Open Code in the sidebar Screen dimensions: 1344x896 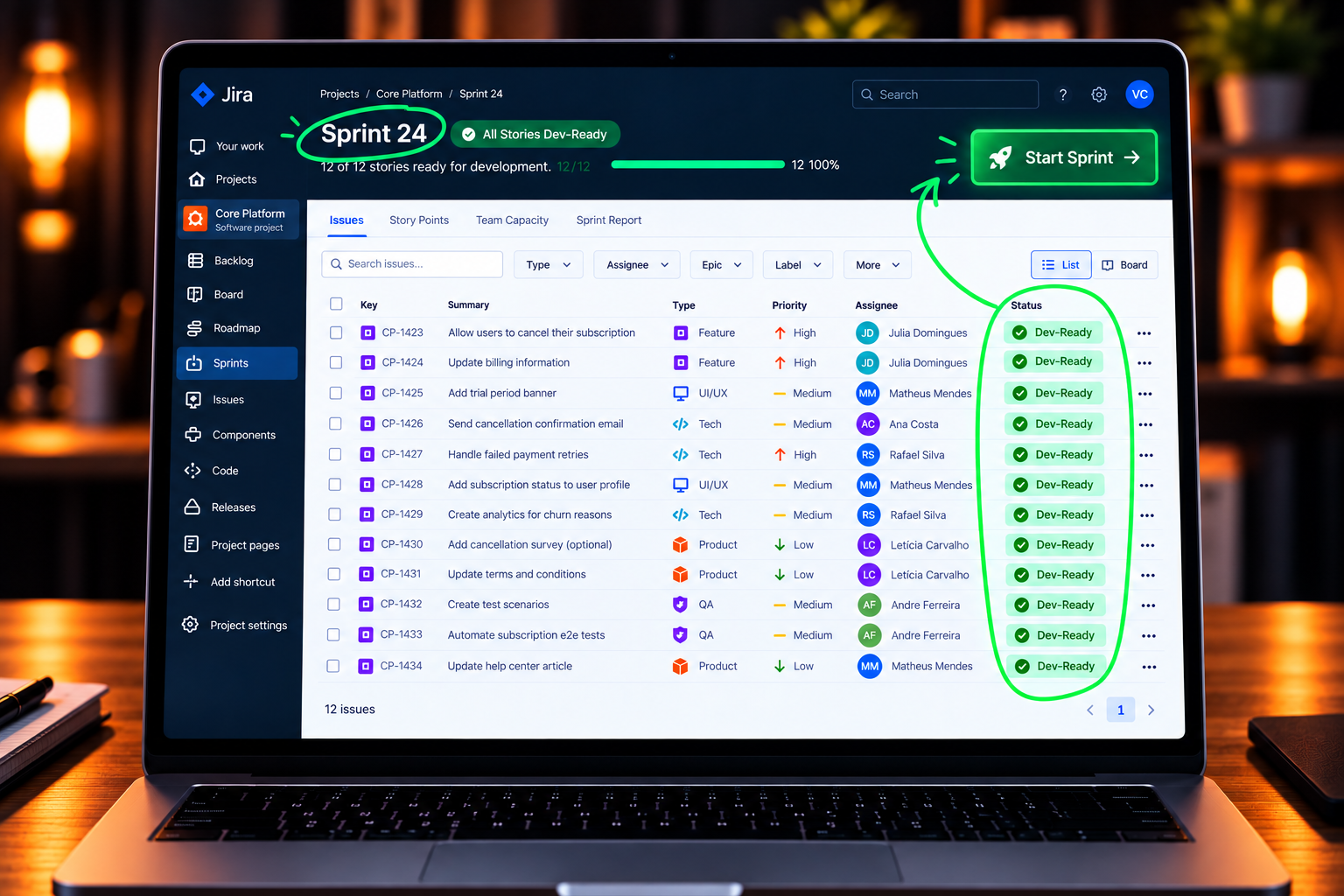(212, 471)
